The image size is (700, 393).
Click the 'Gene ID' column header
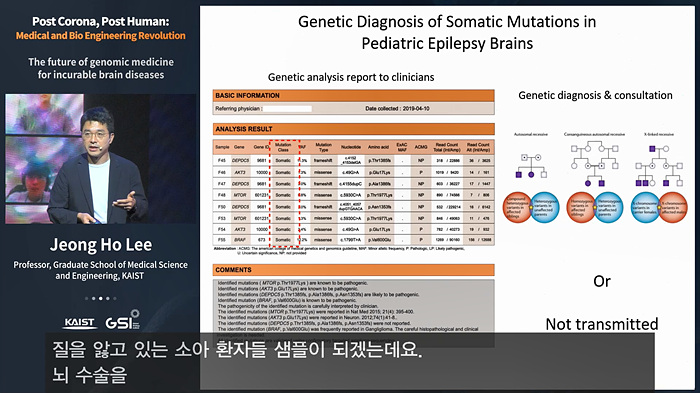point(261,147)
